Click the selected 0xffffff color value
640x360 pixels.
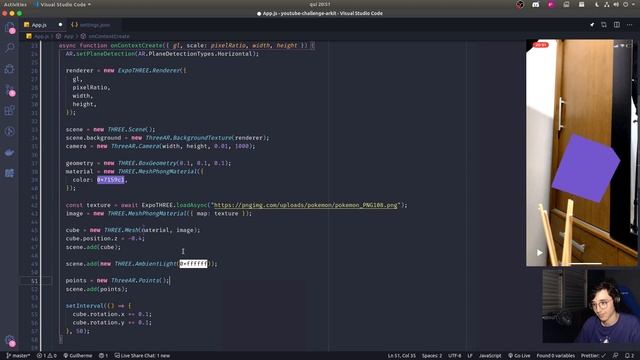pos(193,264)
